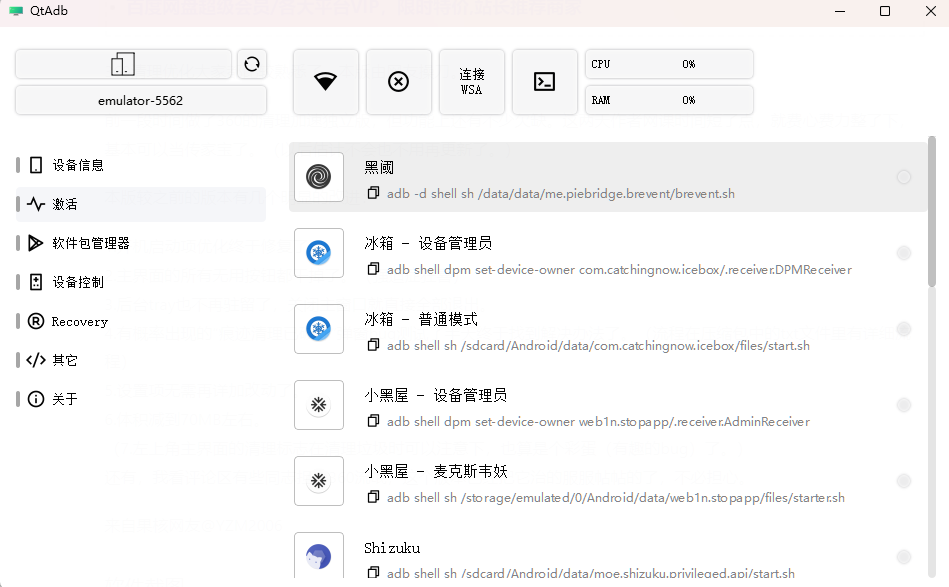The width and height of the screenshot is (949, 587).
Task: Copy the 小黑屋 starter.sh command
Action: [373, 497]
